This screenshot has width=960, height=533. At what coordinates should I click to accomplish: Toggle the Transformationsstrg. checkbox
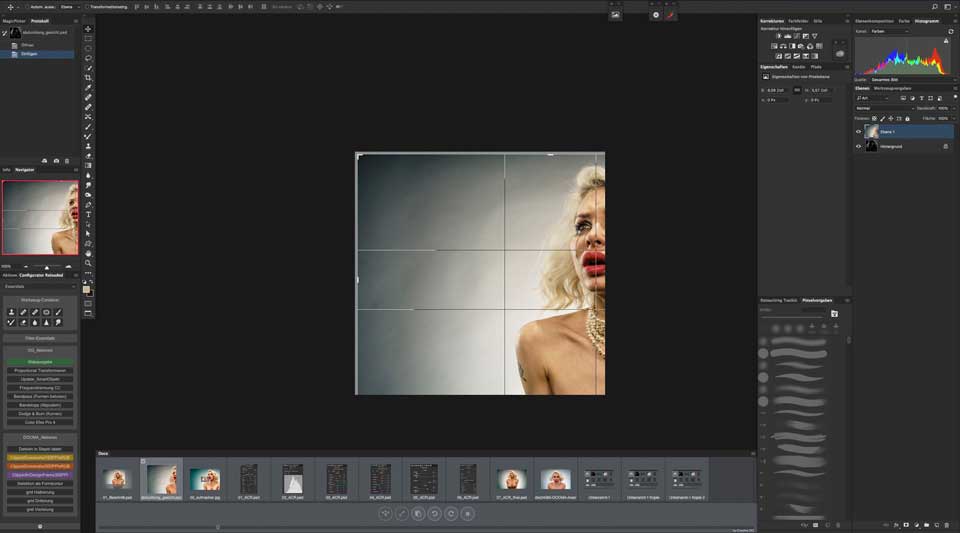pyautogui.click(x=86, y=6)
